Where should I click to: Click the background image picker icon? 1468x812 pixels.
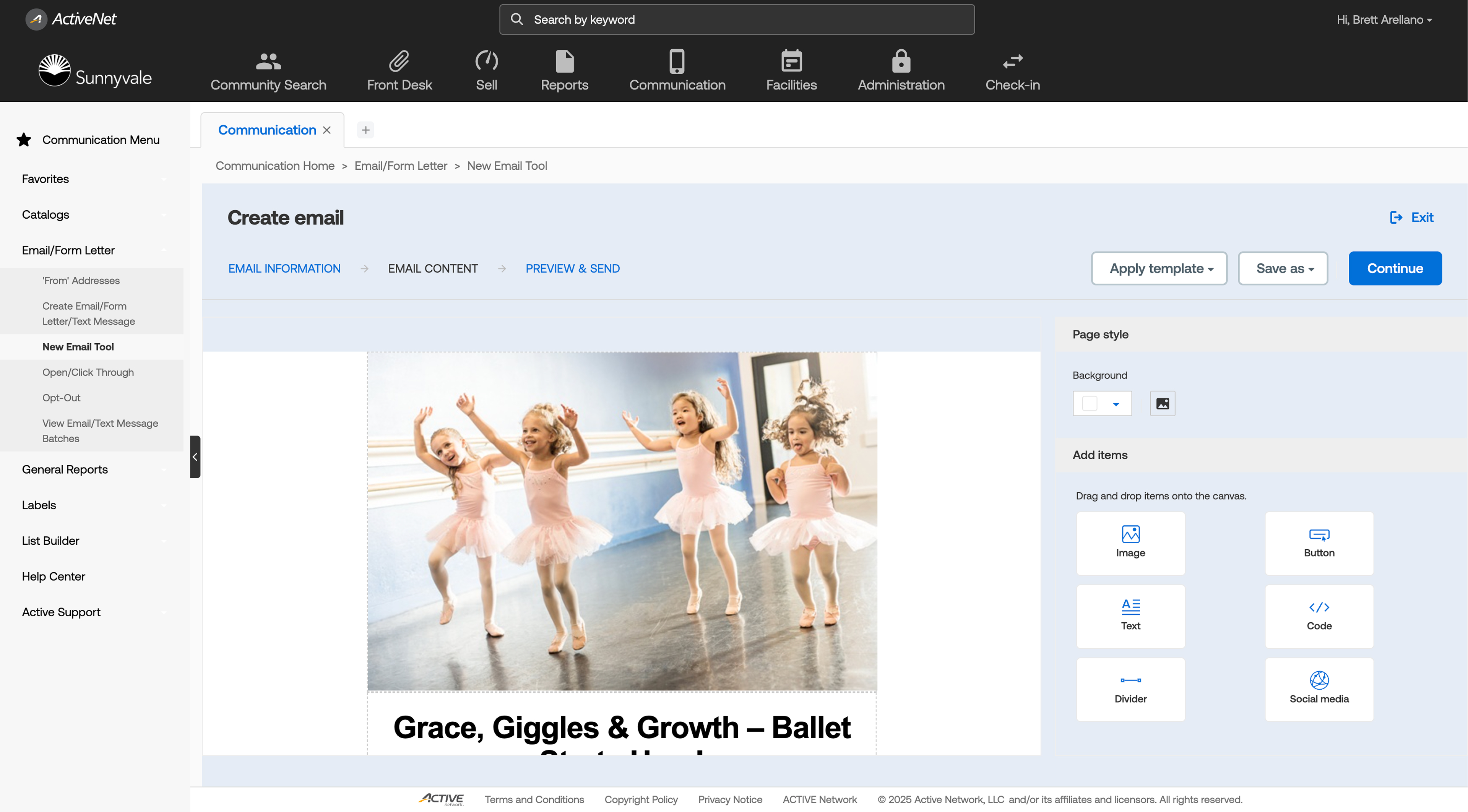(x=1162, y=403)
